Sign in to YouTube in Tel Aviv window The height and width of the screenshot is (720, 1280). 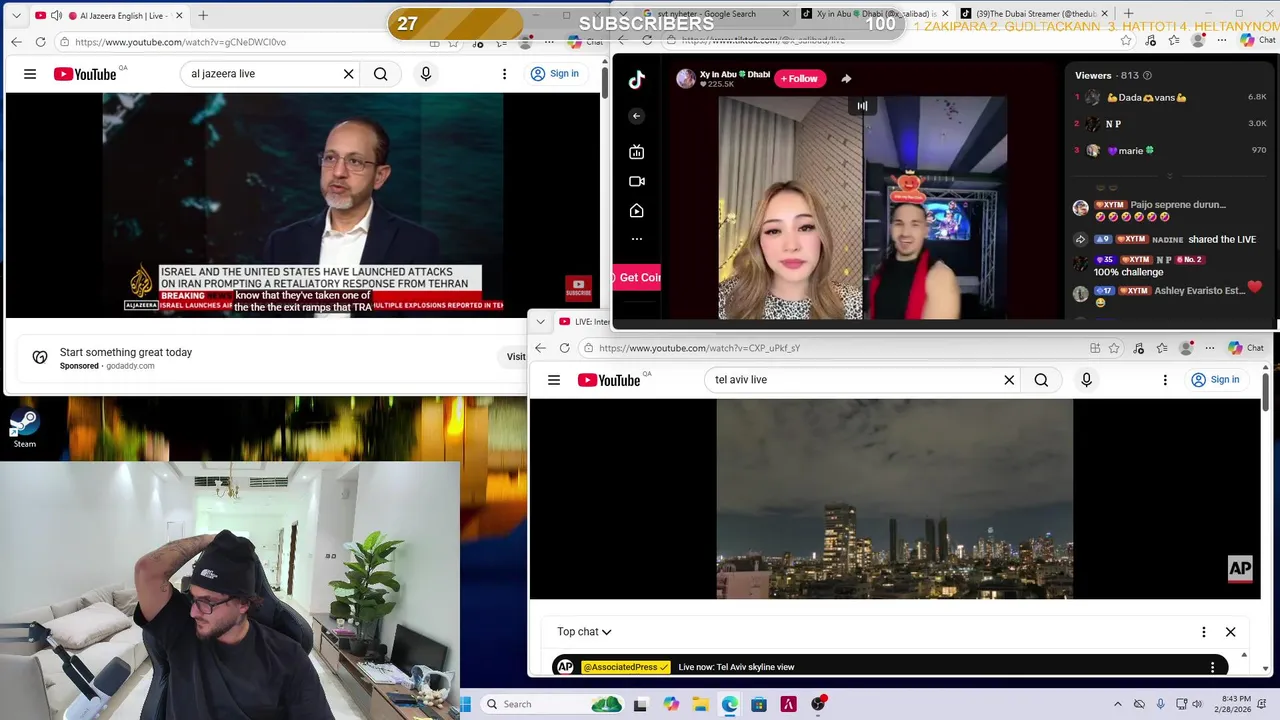coord(1215,380)
